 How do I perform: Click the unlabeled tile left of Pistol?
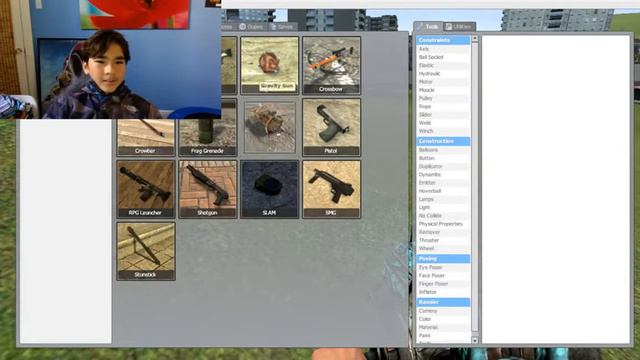[x=270, y=127]
